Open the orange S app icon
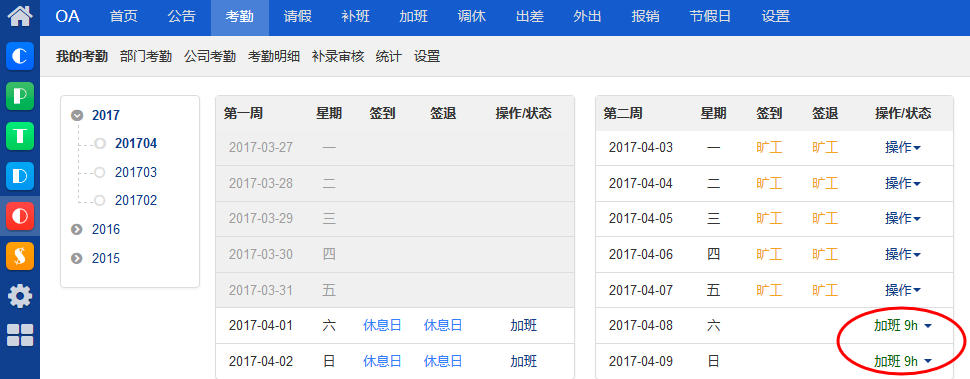 pos(20,256)
